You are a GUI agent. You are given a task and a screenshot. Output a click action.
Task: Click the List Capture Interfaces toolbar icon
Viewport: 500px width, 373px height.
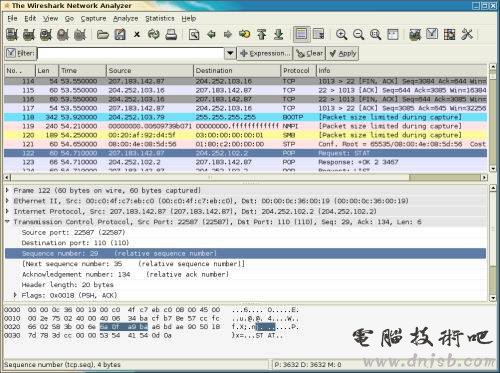[x=12, y=34]
